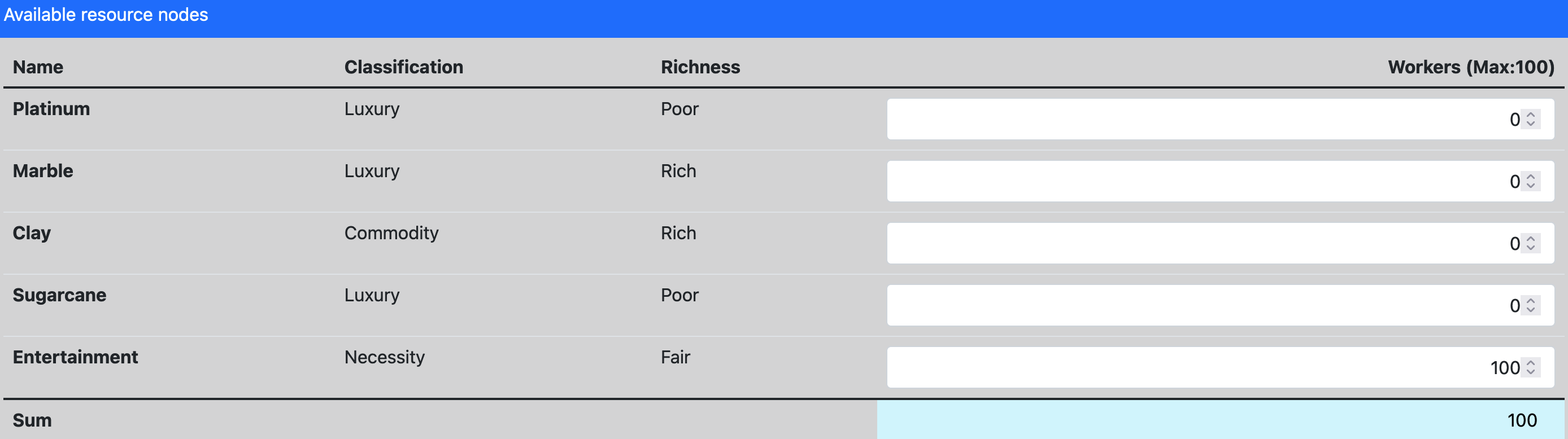The height and width of the screenshot is (439, 1568).
Task: Lower Clay workers using down arrow
Action: tap(1531, 248)
